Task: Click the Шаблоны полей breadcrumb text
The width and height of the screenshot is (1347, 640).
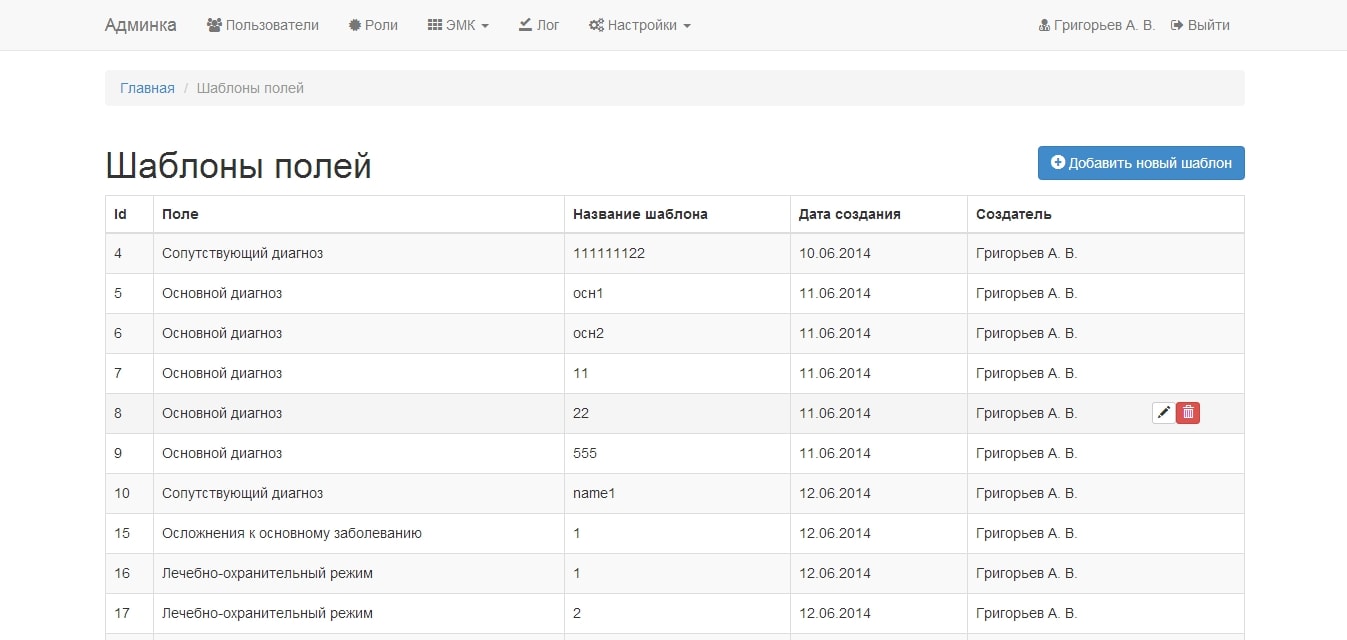Action: pyautogui.click(x=250, y=88)
